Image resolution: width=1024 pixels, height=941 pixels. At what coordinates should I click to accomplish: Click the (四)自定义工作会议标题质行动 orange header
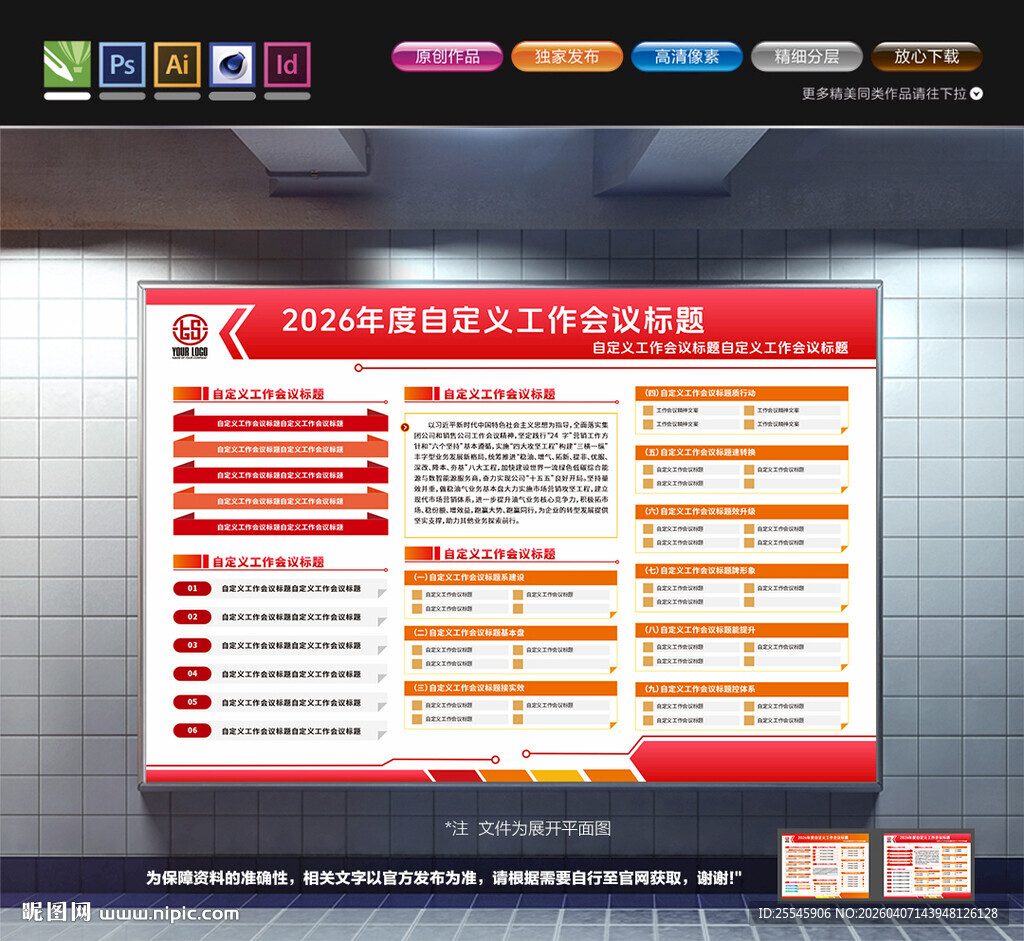point(742,393)
